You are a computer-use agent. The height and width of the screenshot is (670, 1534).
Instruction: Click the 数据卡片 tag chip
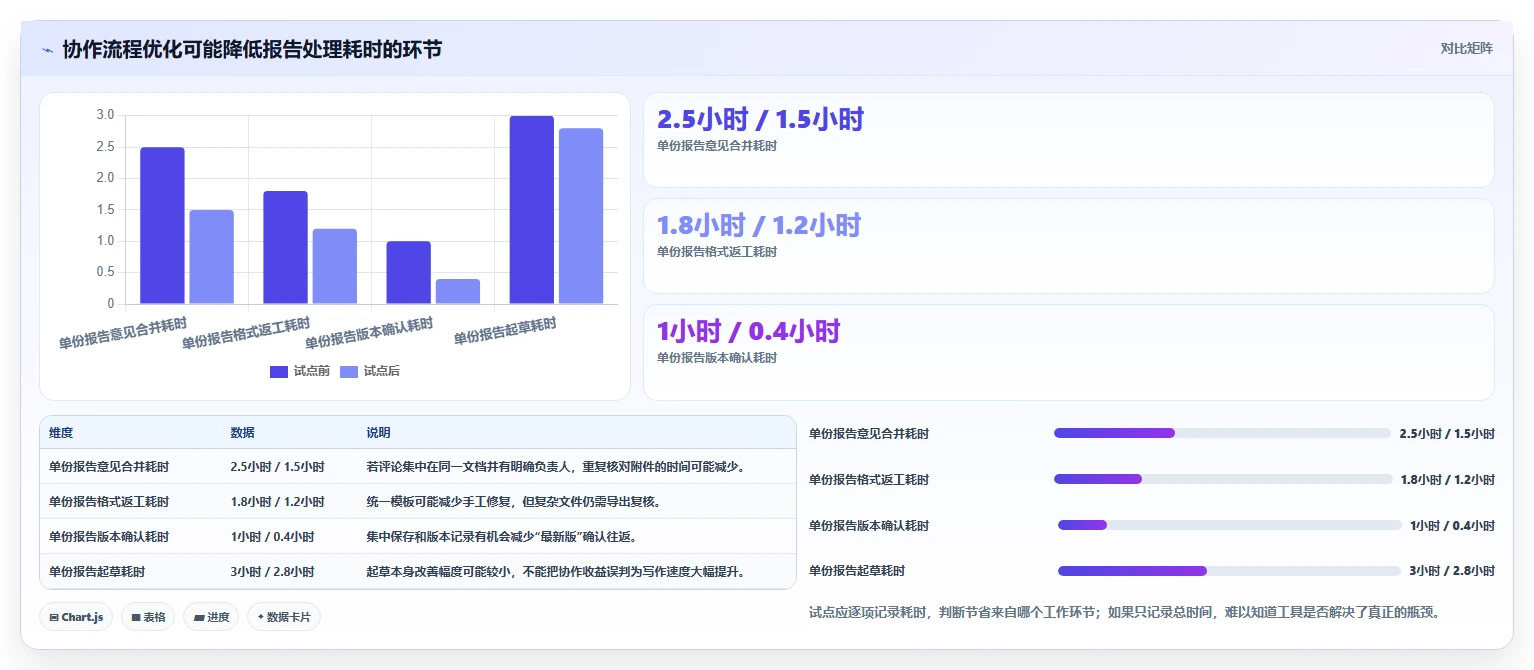[x=284, y=617]
